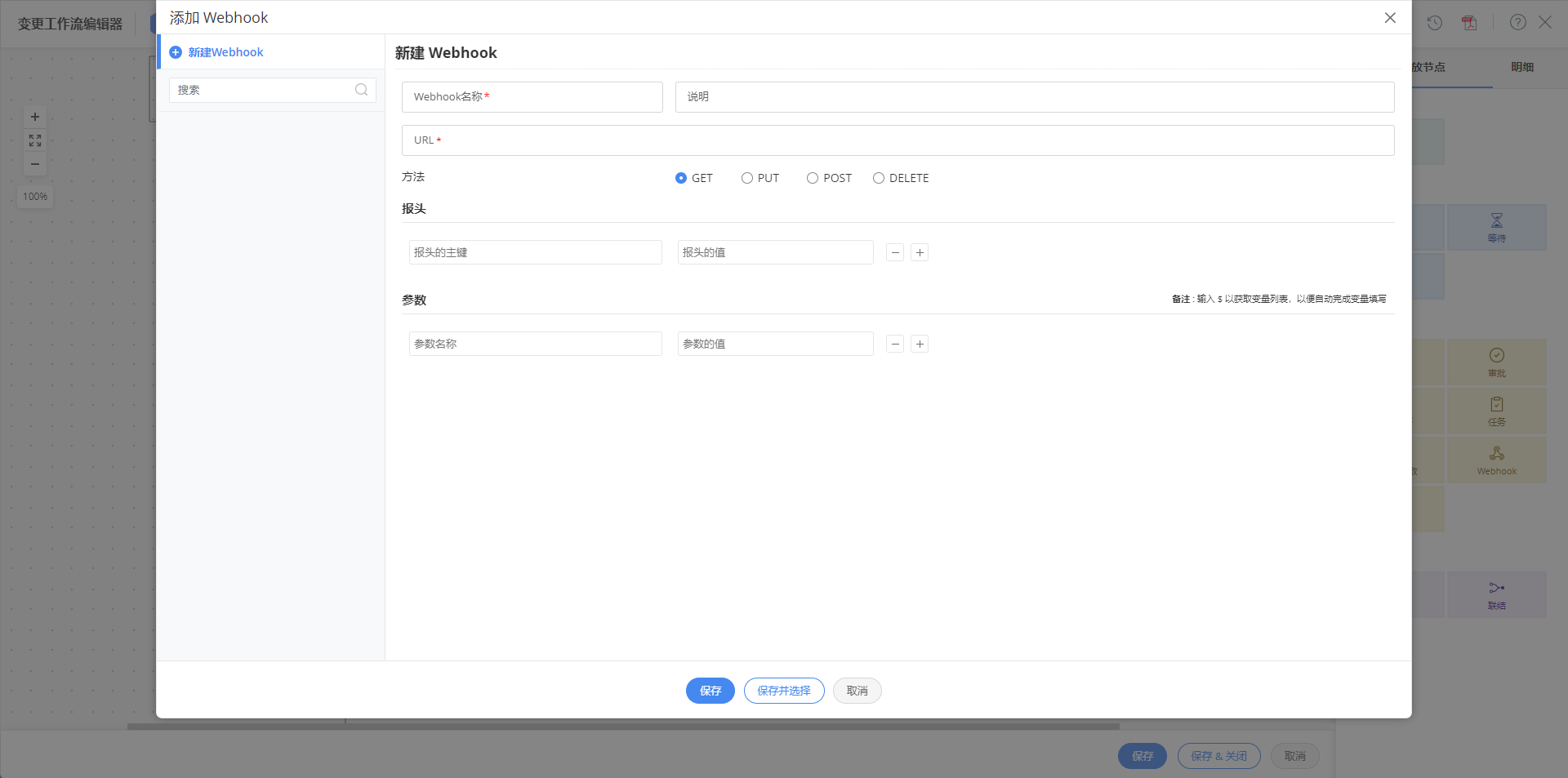Zoom out on the workflow canvas
Viewport: 1568px width, 778px height.
tap(35, 164)
